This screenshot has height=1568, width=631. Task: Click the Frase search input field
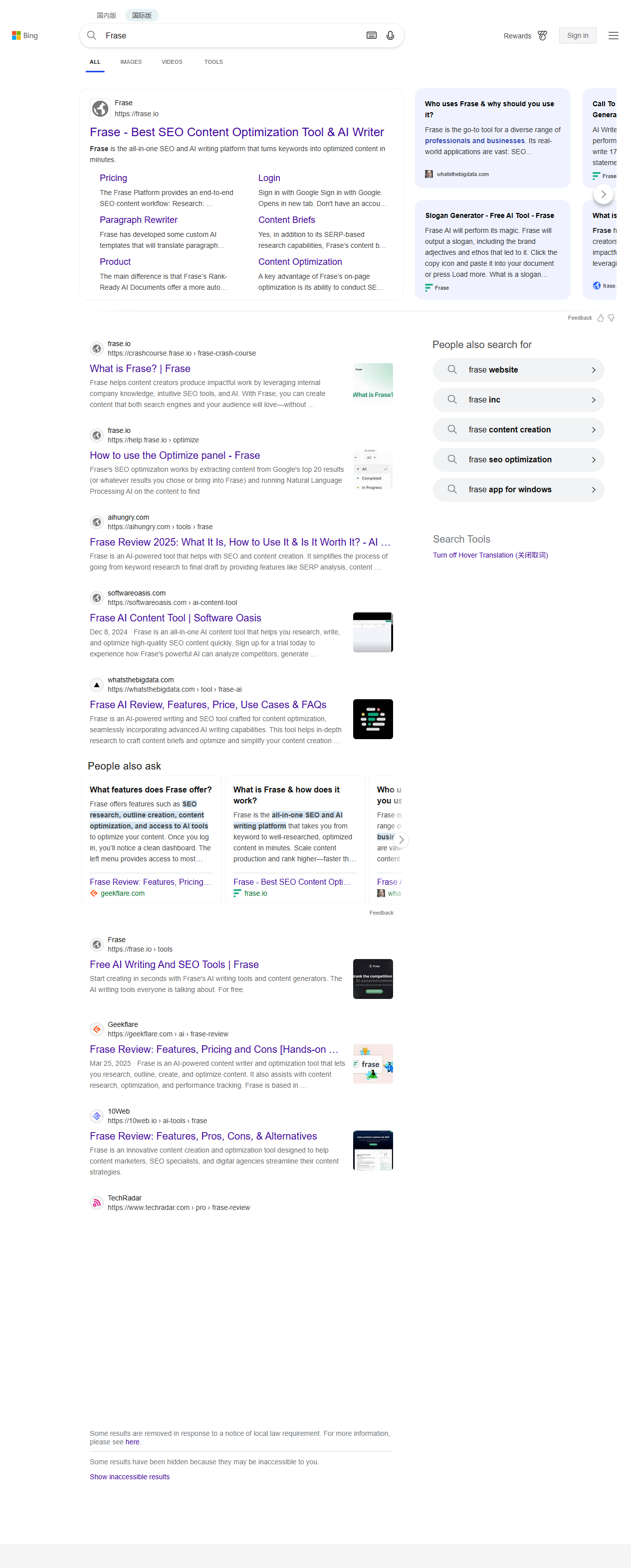231,35
